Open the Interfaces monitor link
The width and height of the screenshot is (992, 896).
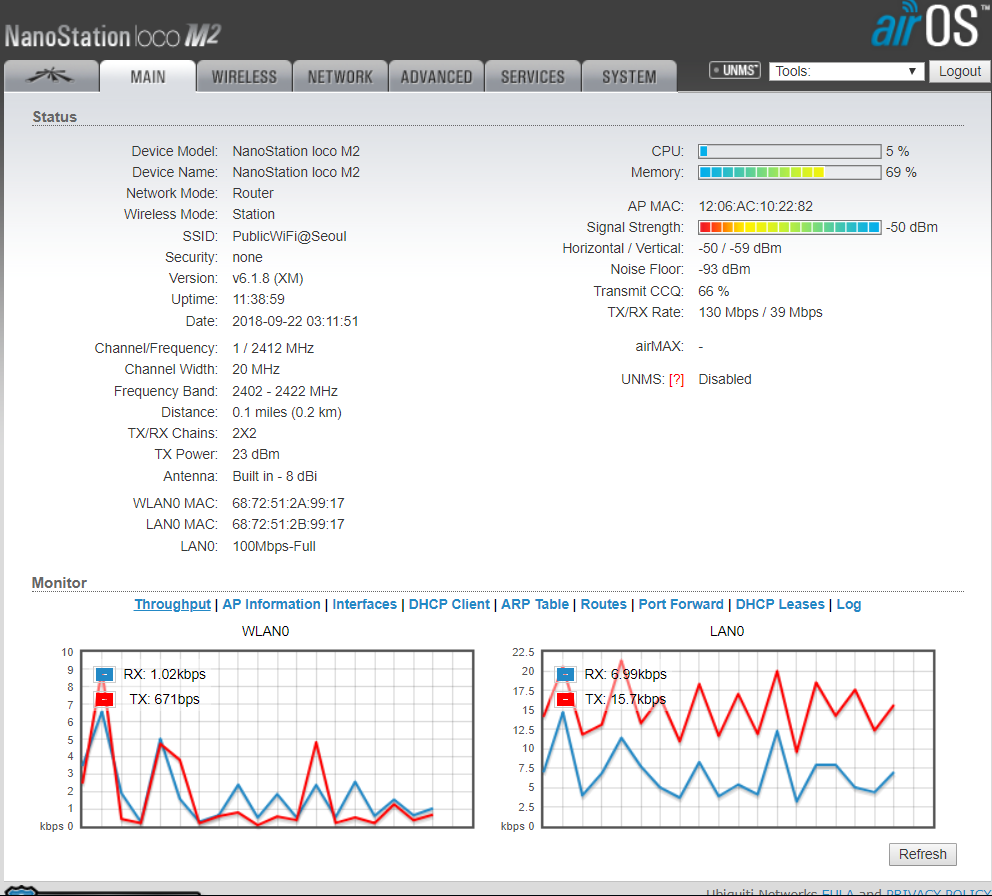[x=364, y=604]
